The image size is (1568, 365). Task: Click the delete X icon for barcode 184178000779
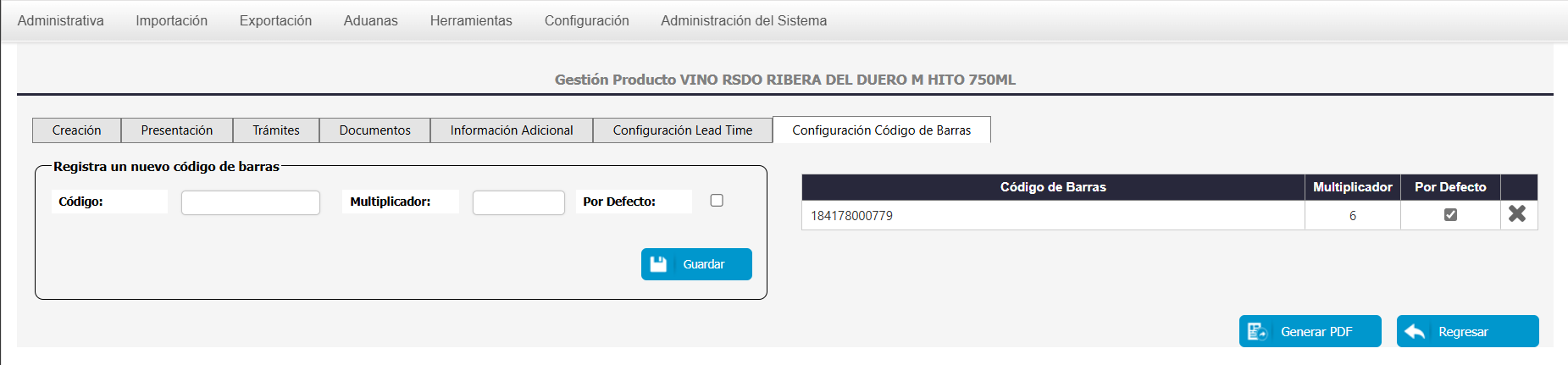1517,214
